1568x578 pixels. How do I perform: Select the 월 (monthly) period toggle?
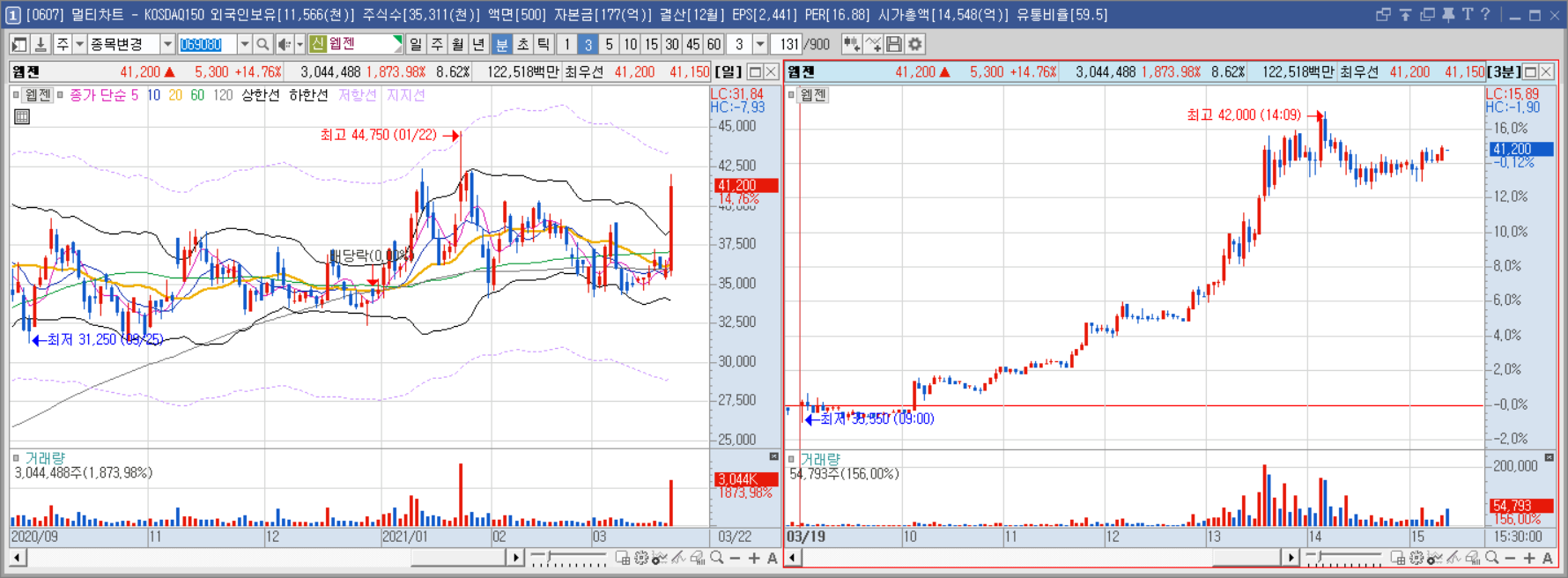(x=458, y=44)
